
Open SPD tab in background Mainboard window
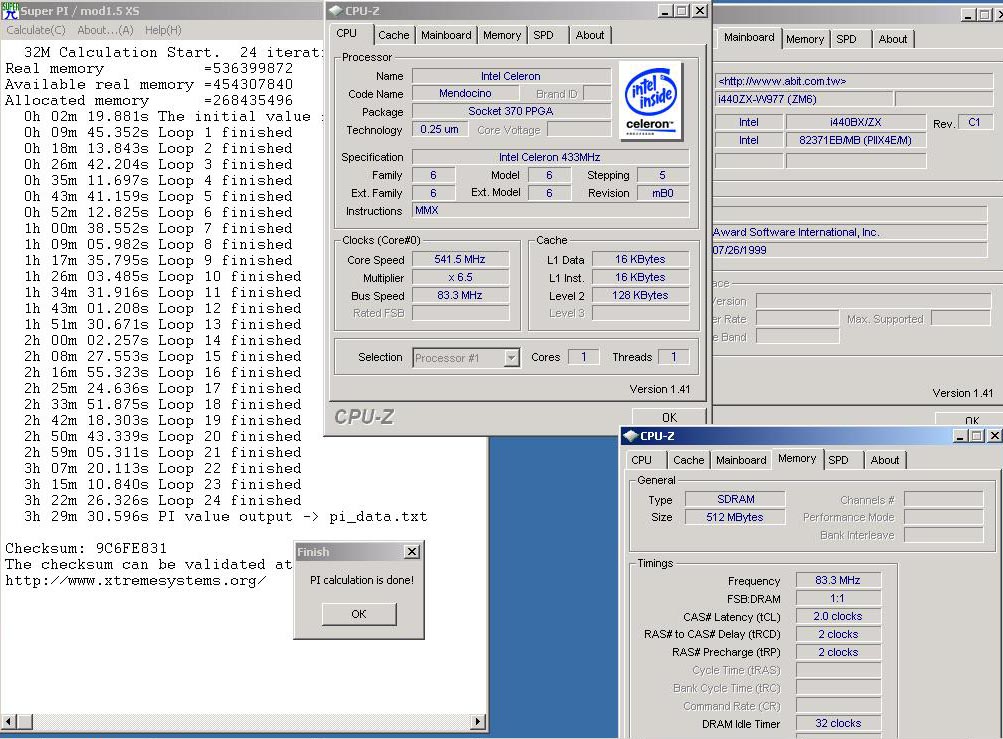point(846,39)
